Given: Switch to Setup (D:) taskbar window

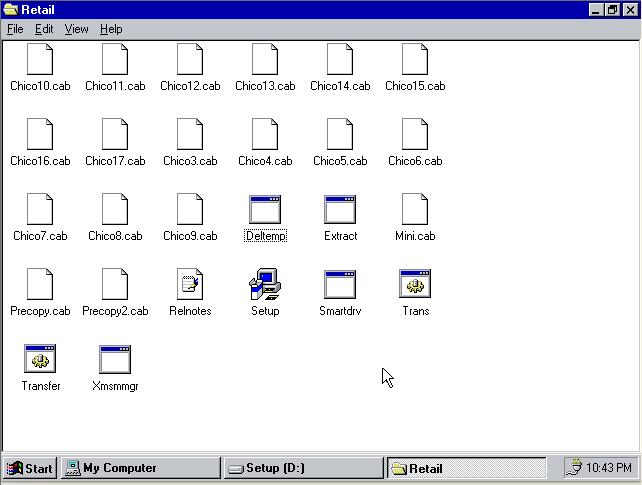Looking at the screenshot, I should click(303, 468).
